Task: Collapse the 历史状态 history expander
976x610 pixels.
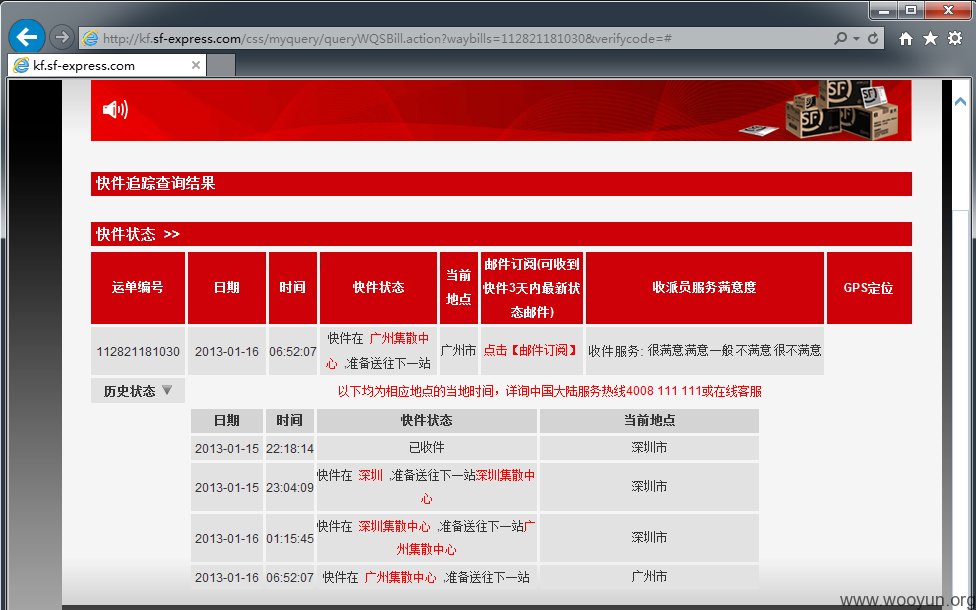Action: [138, 391]
